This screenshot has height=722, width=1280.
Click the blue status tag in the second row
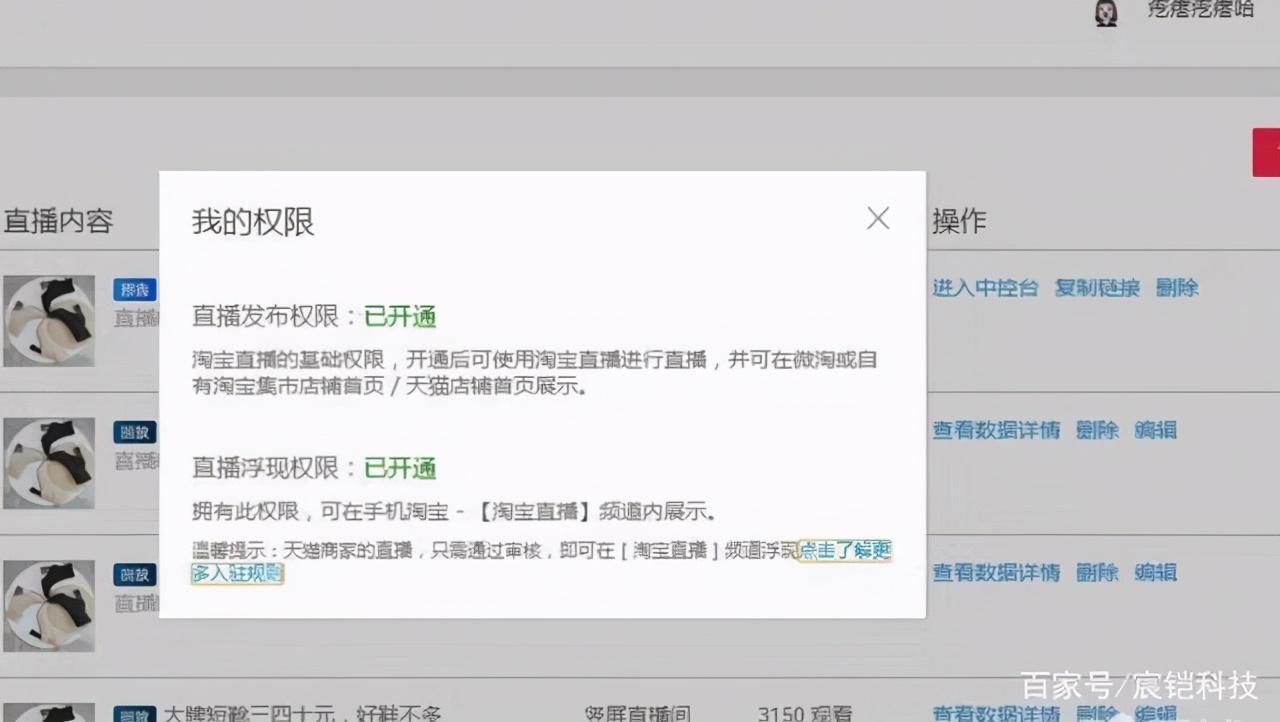click(x=134, y=432)
